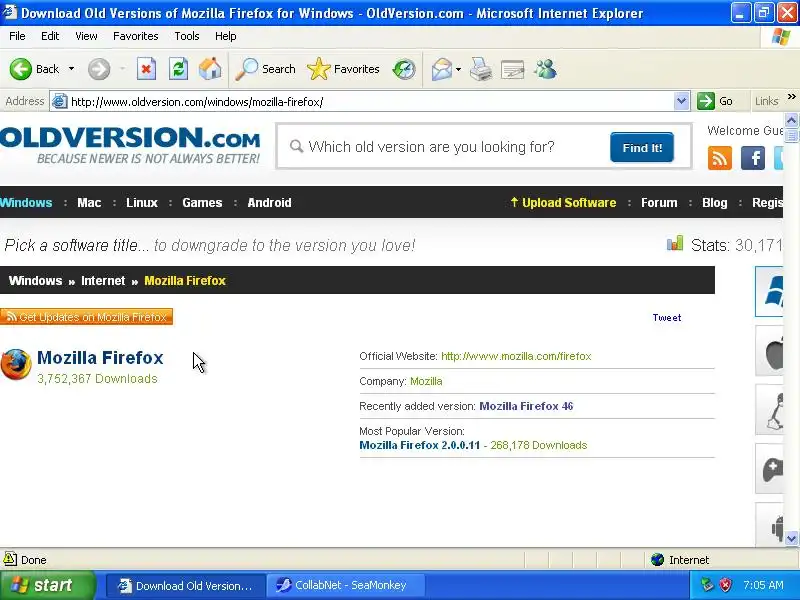800x600 pixels.
Task: Refresh the page with green arrows icon
Action: pos(179,69)
